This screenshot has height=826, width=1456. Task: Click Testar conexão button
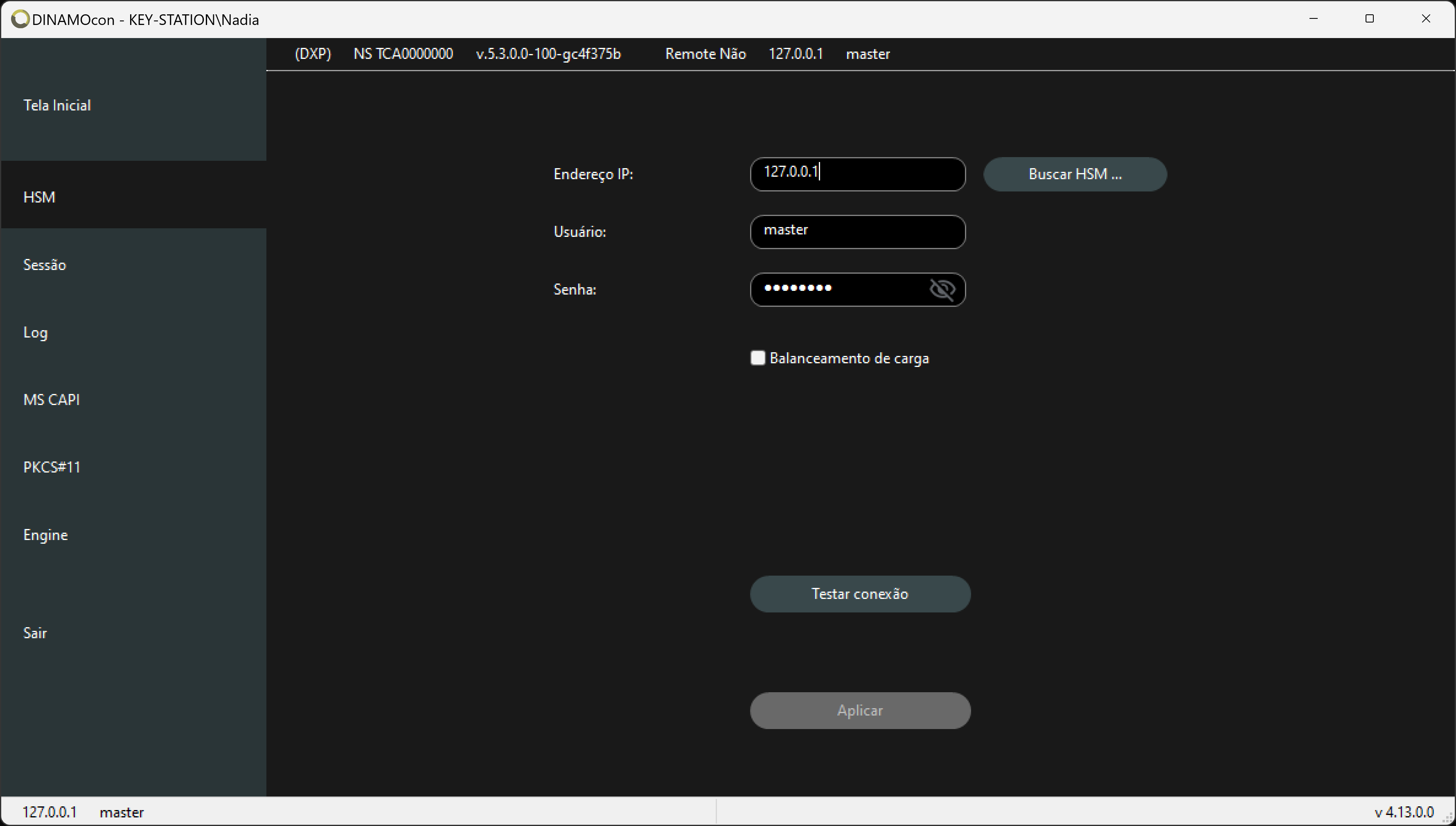860,594
